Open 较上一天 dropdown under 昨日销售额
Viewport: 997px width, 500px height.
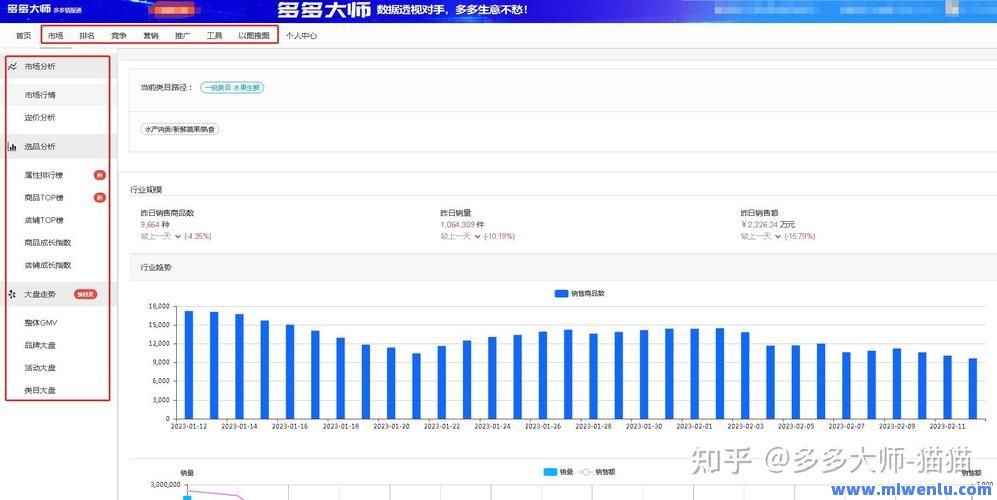click(777, 237)
